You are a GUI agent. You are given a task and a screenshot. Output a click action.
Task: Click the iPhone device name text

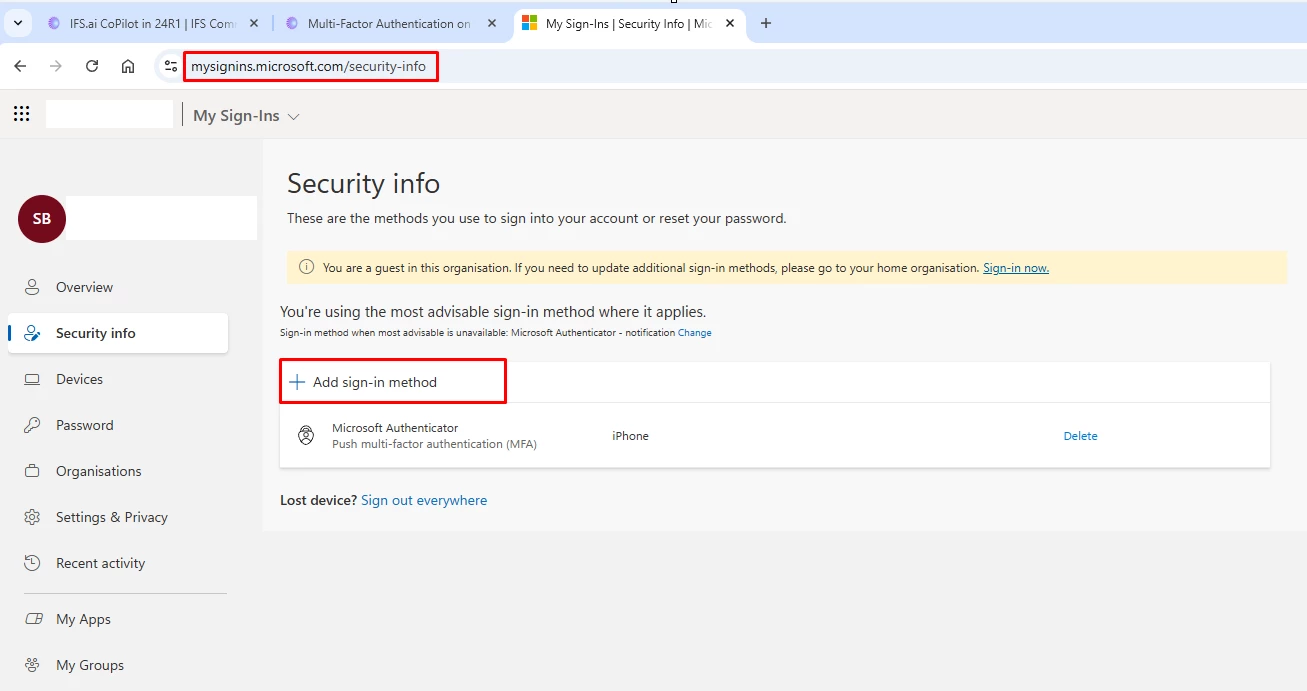[x=630, y=436]
